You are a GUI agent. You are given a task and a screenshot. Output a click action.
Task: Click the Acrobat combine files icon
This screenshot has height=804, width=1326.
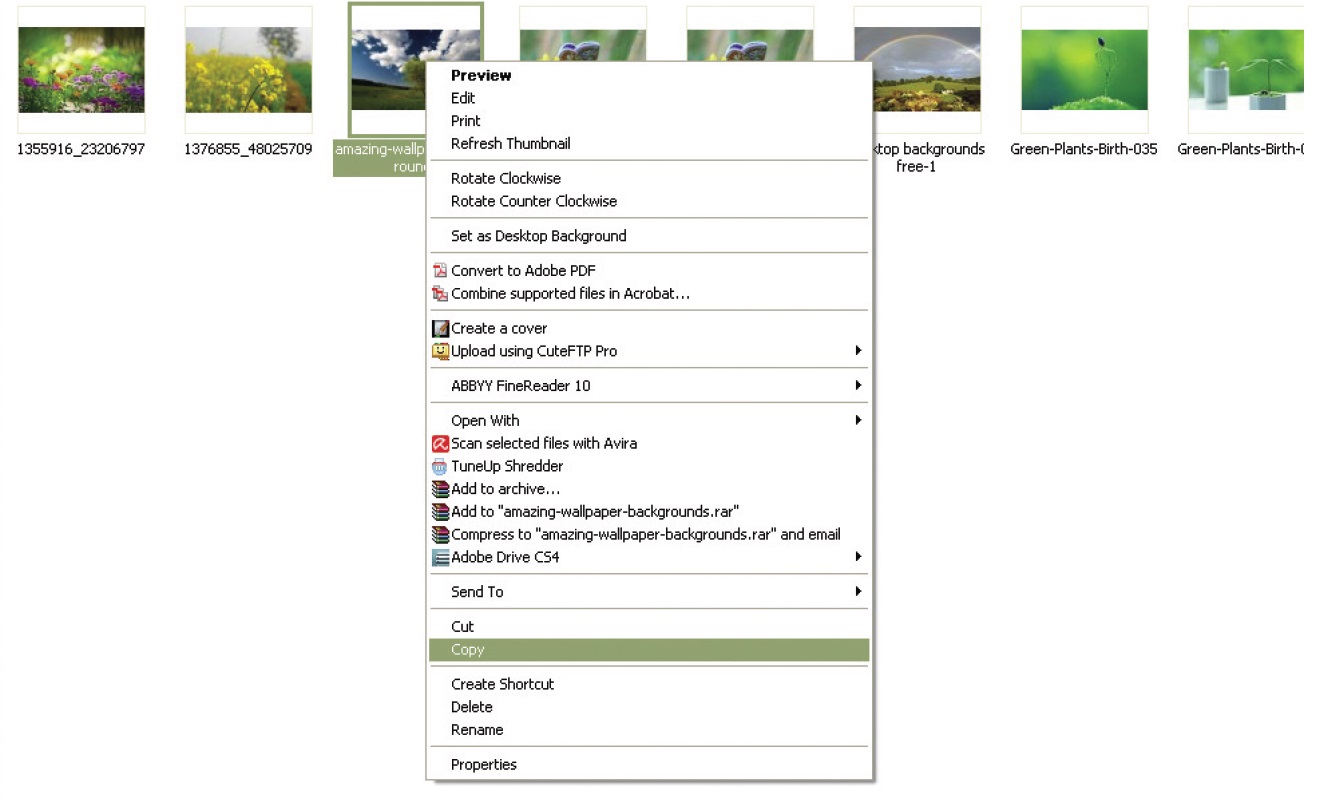[x=439, y=294]
